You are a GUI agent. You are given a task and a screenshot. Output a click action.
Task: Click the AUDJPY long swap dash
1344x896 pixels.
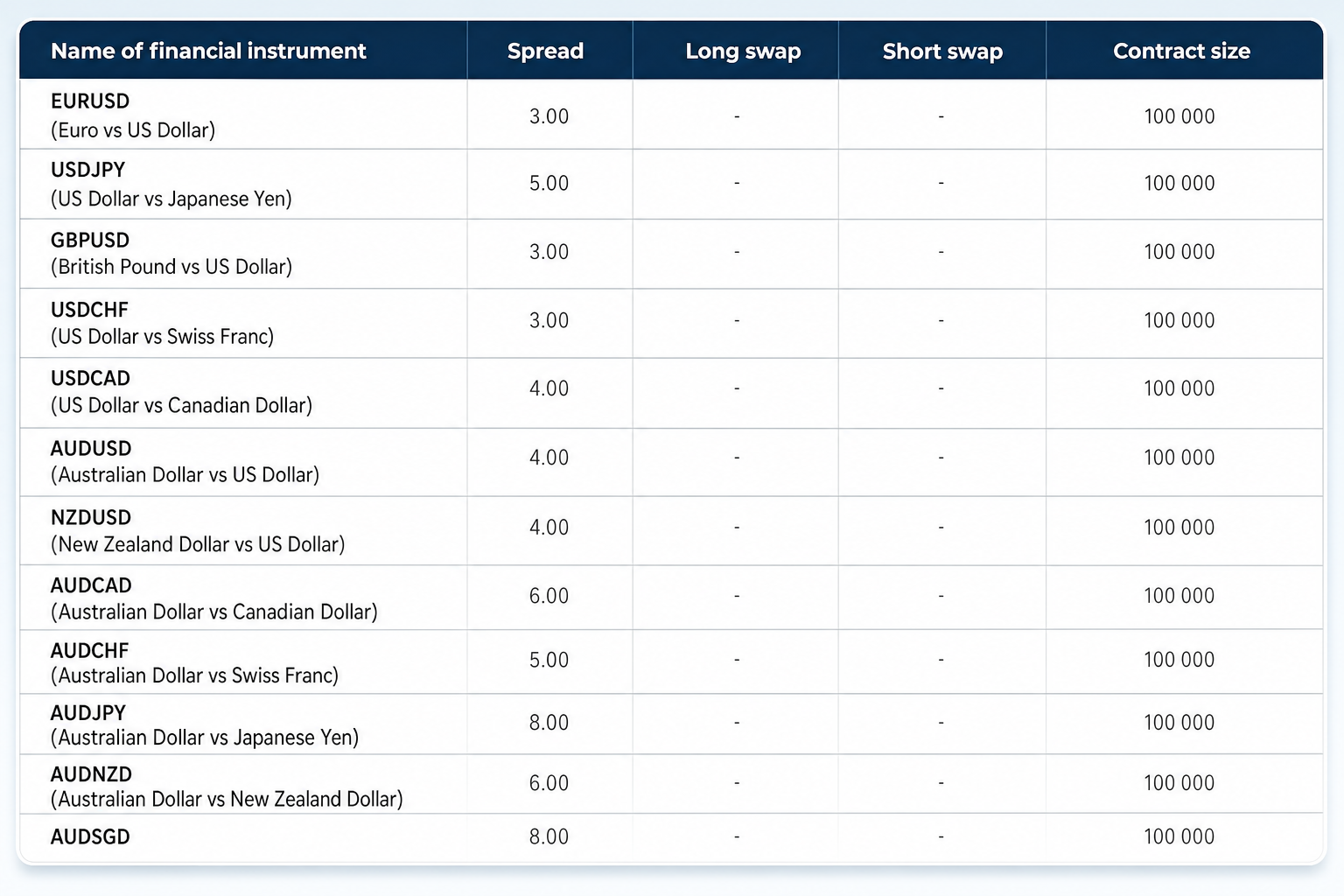737,723
